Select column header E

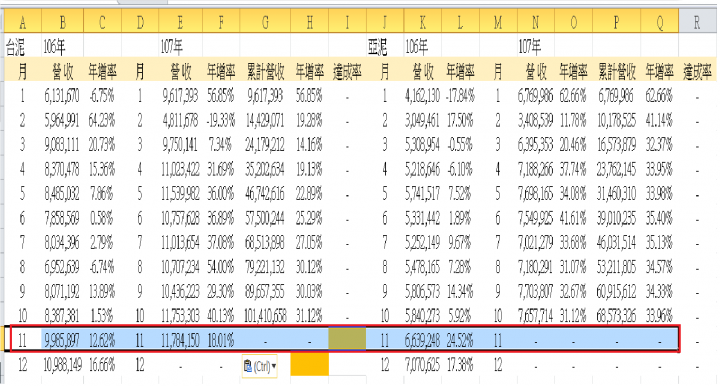point(180,22)
